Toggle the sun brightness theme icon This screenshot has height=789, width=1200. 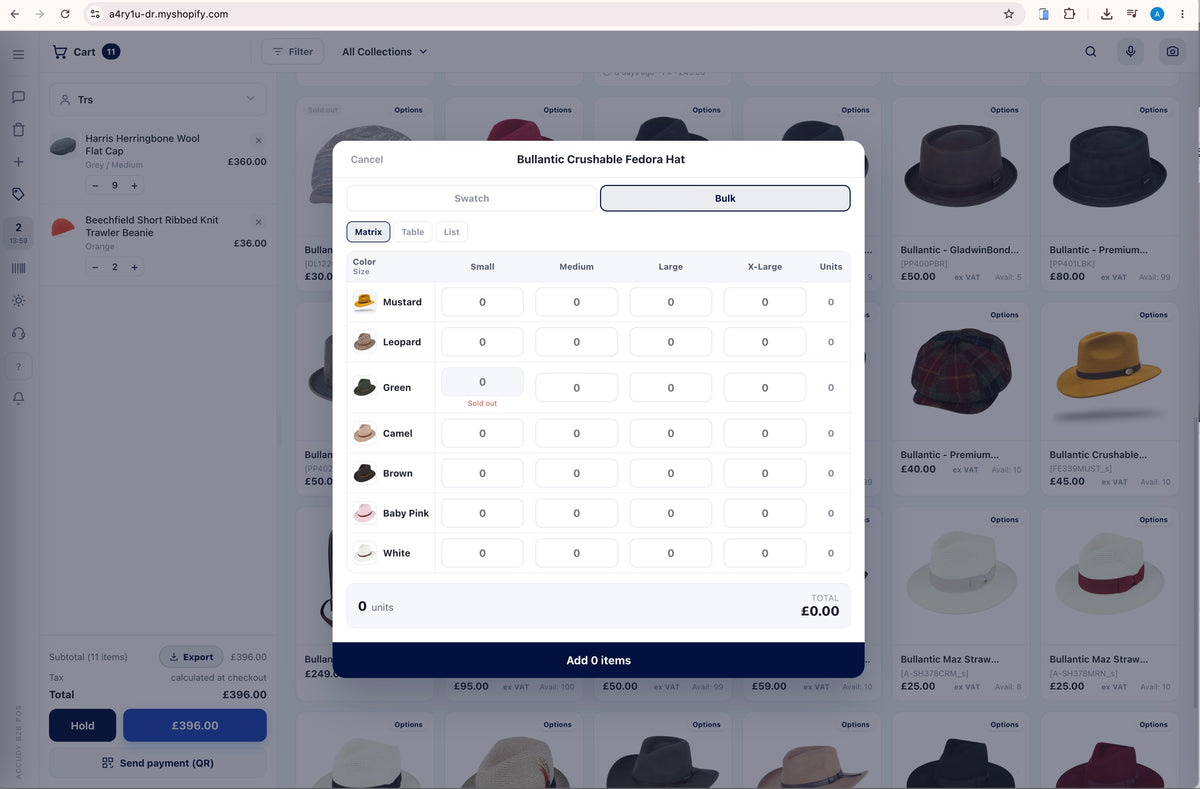pos(18,301)
